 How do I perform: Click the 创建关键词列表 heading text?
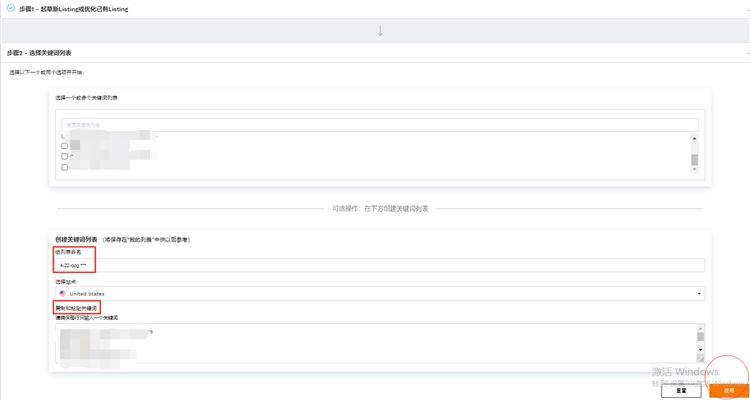77,239
